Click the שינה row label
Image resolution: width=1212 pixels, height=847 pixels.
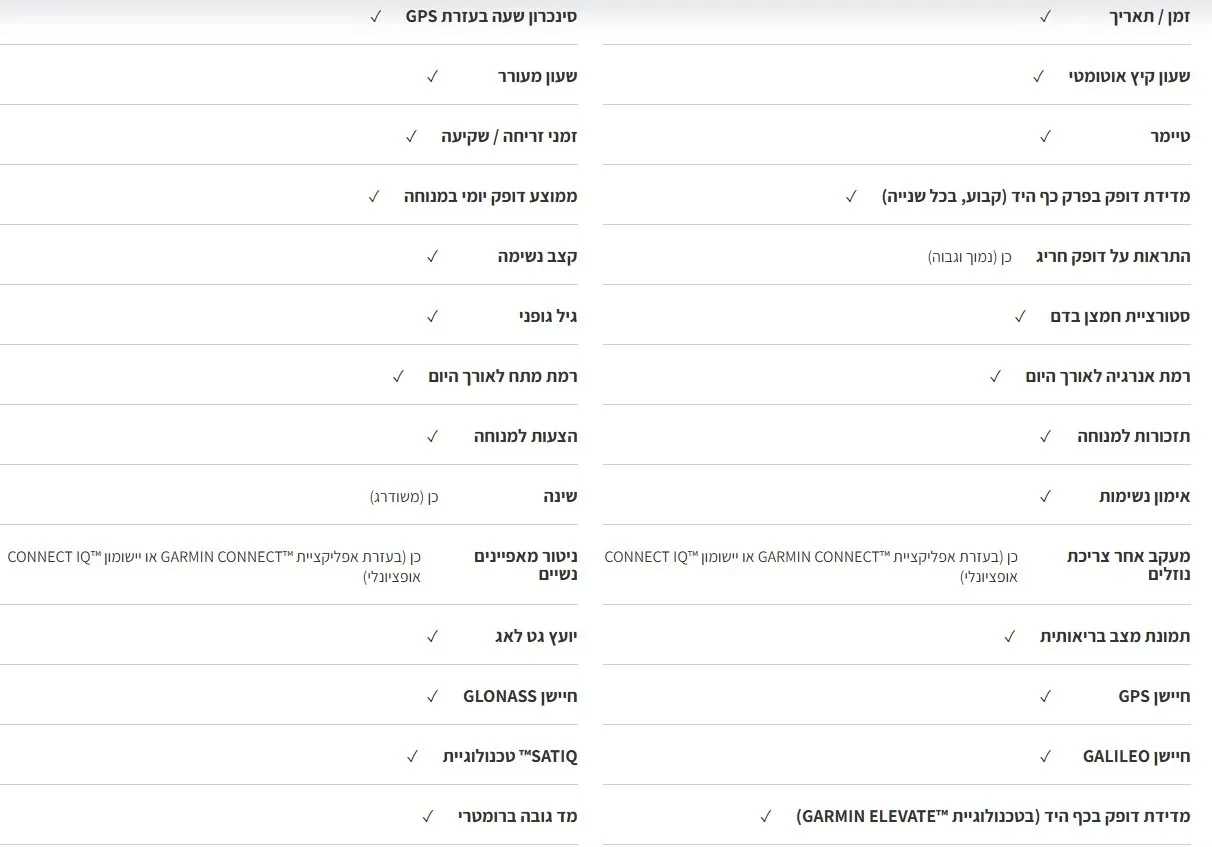point(561,496)
